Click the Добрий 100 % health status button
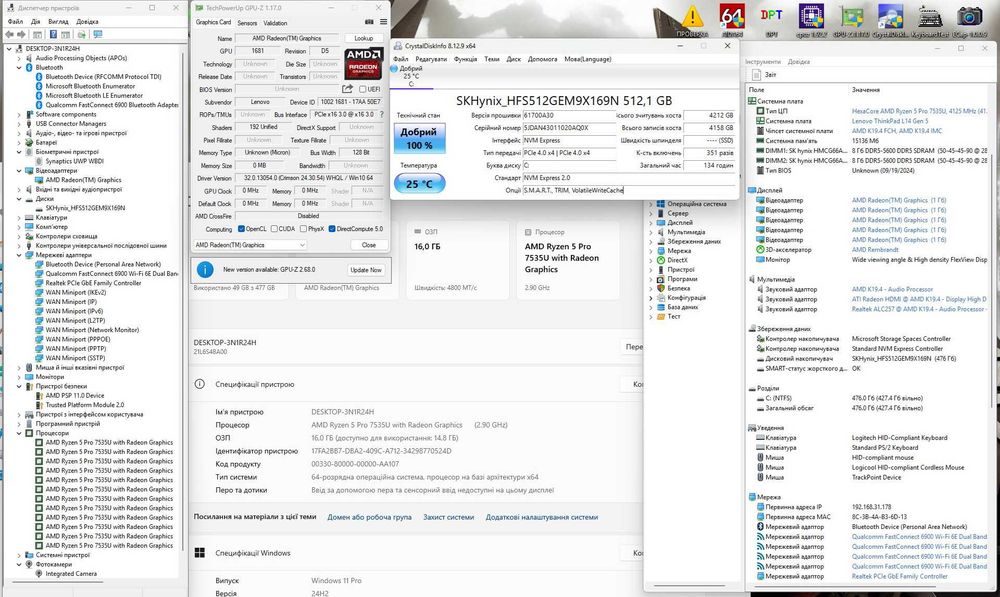Screen dimensions: 1000x597 (418, 138)
